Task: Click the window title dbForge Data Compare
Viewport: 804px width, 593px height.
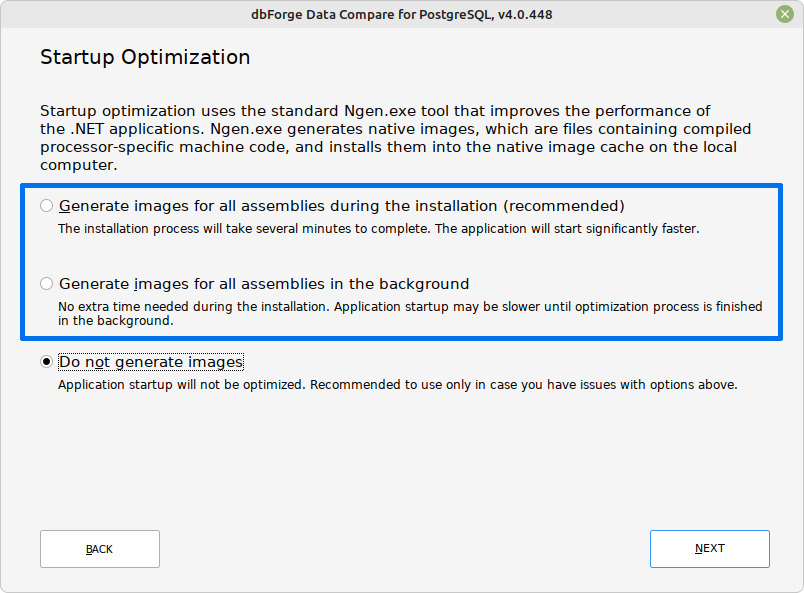Action: tap(401, 14)
